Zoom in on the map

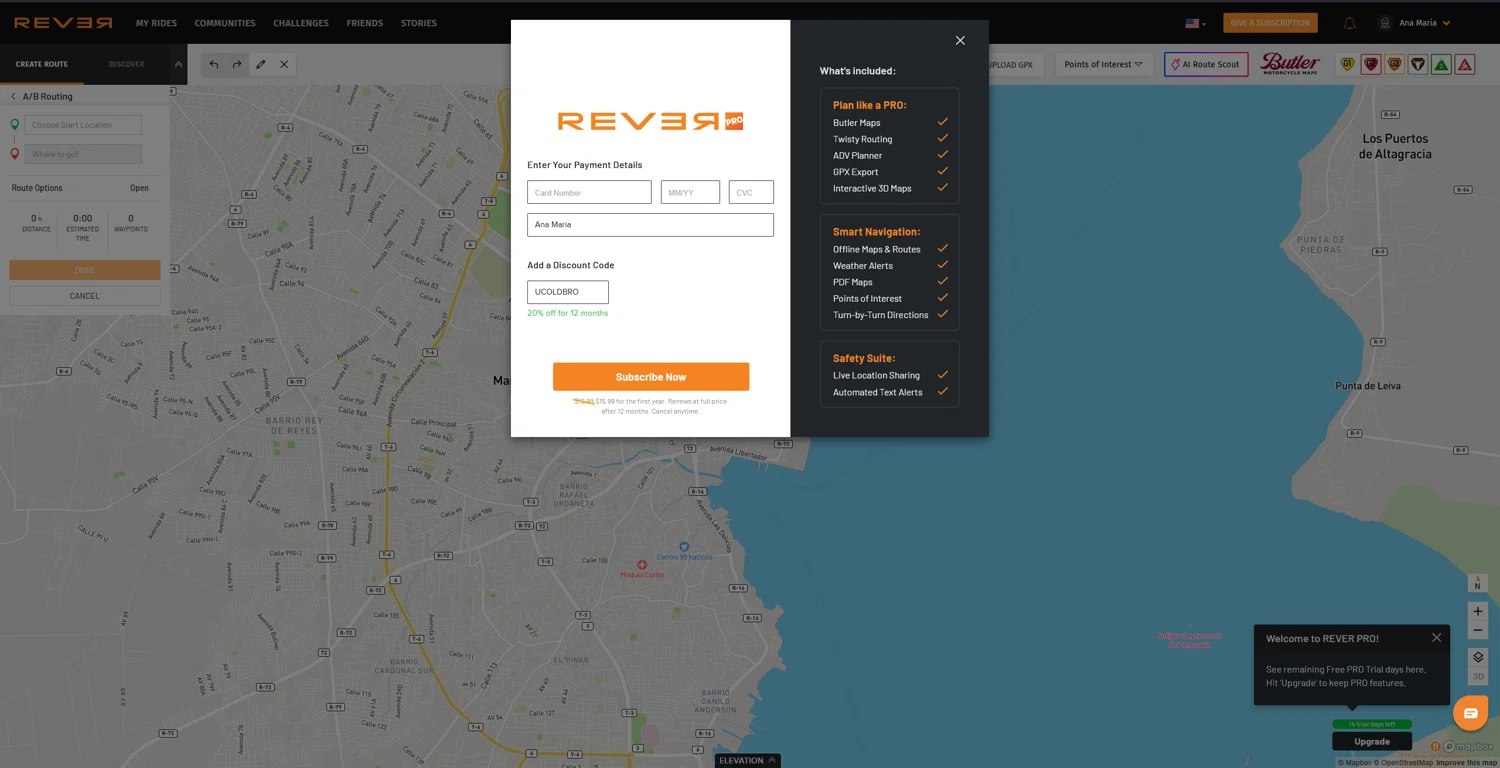point(1477,611)
